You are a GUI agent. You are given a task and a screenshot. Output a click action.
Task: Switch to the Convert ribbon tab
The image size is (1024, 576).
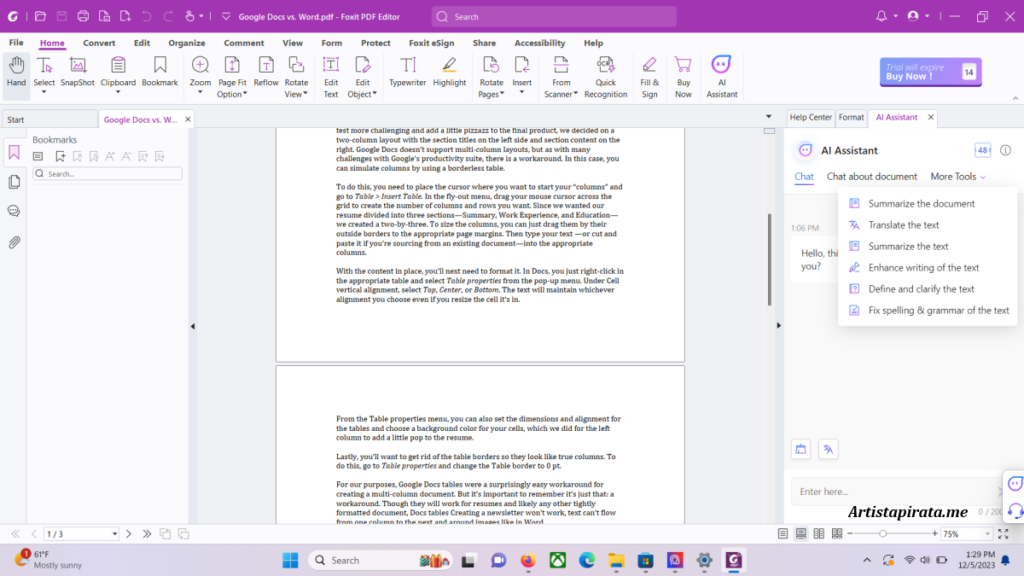point(99,42)
